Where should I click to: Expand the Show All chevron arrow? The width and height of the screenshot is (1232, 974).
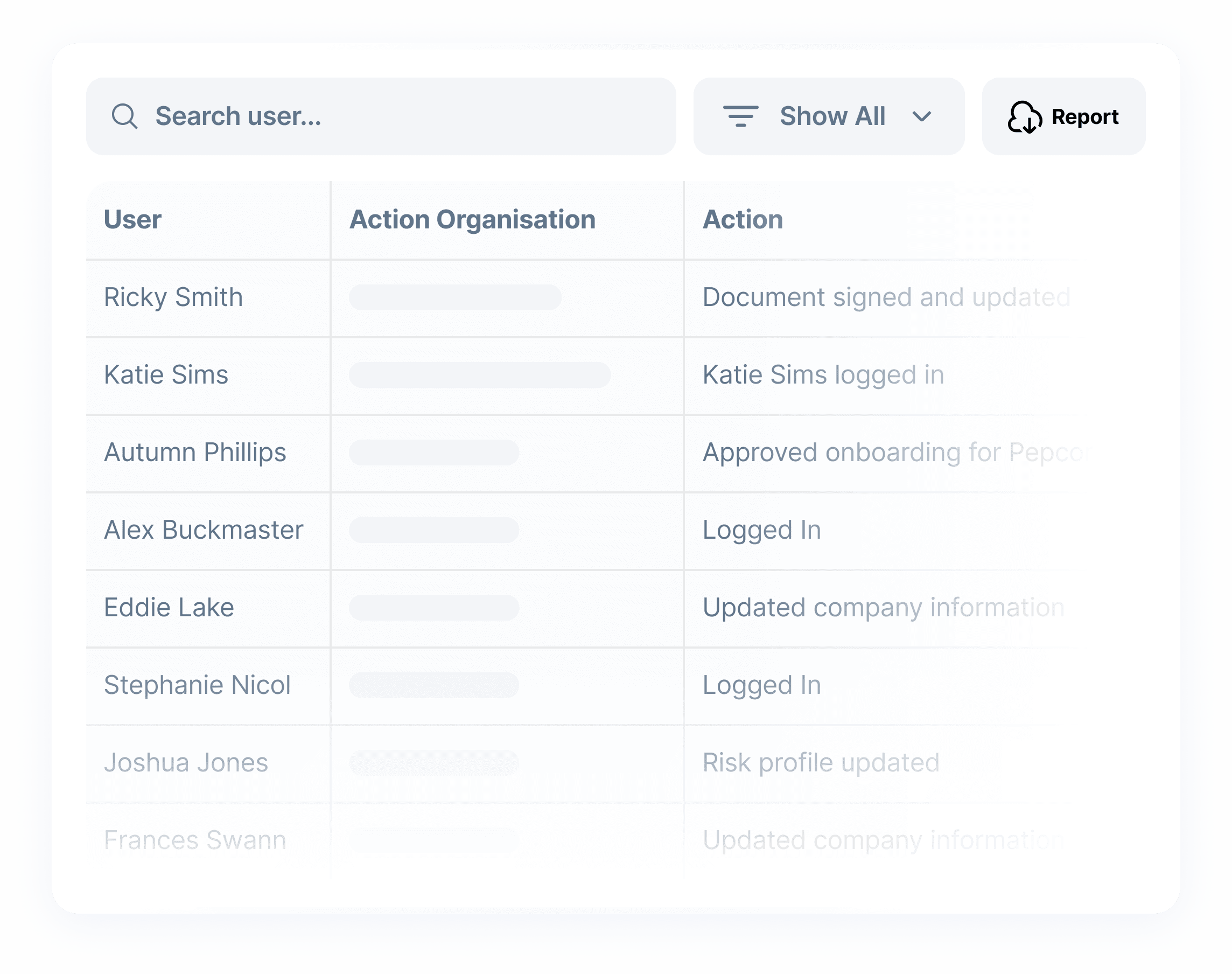(x=921, y=117)
